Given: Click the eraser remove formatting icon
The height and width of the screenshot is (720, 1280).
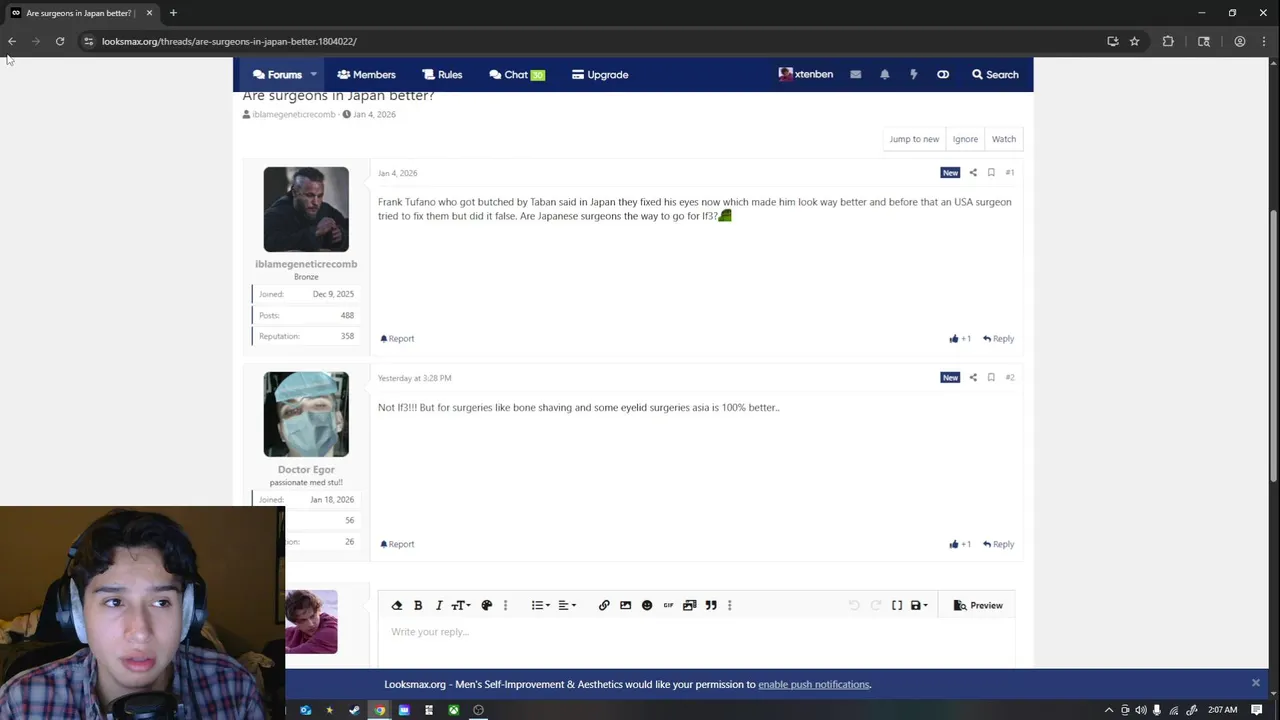Looking at the screenshot, I should tap(397, 605).
